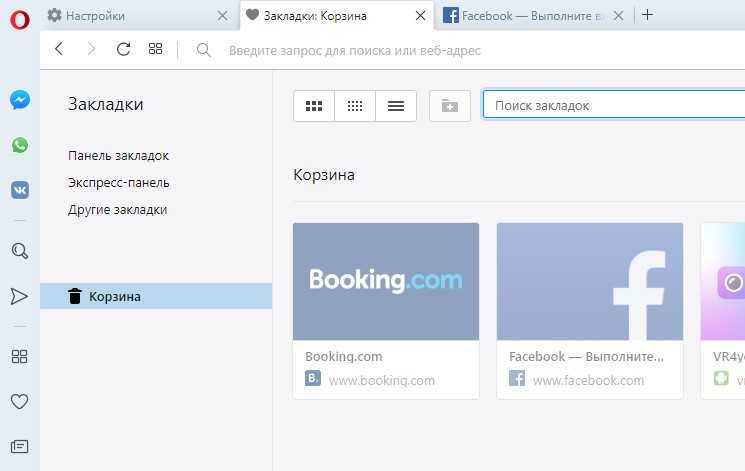Click the Booking.com favicon under thumbnail
This screenshot has width=745, height=471.
click(x=313, y=379)
